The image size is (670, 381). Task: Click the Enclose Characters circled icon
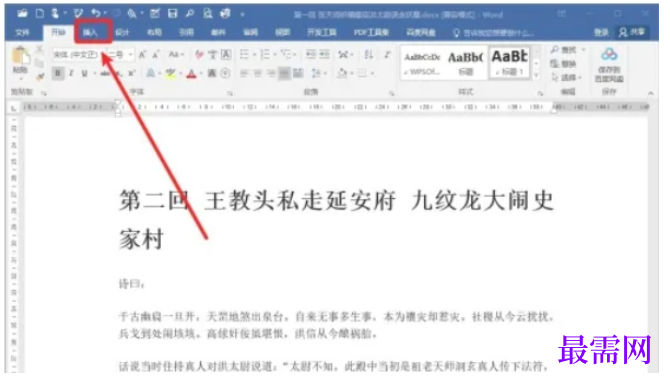[225, 73]
